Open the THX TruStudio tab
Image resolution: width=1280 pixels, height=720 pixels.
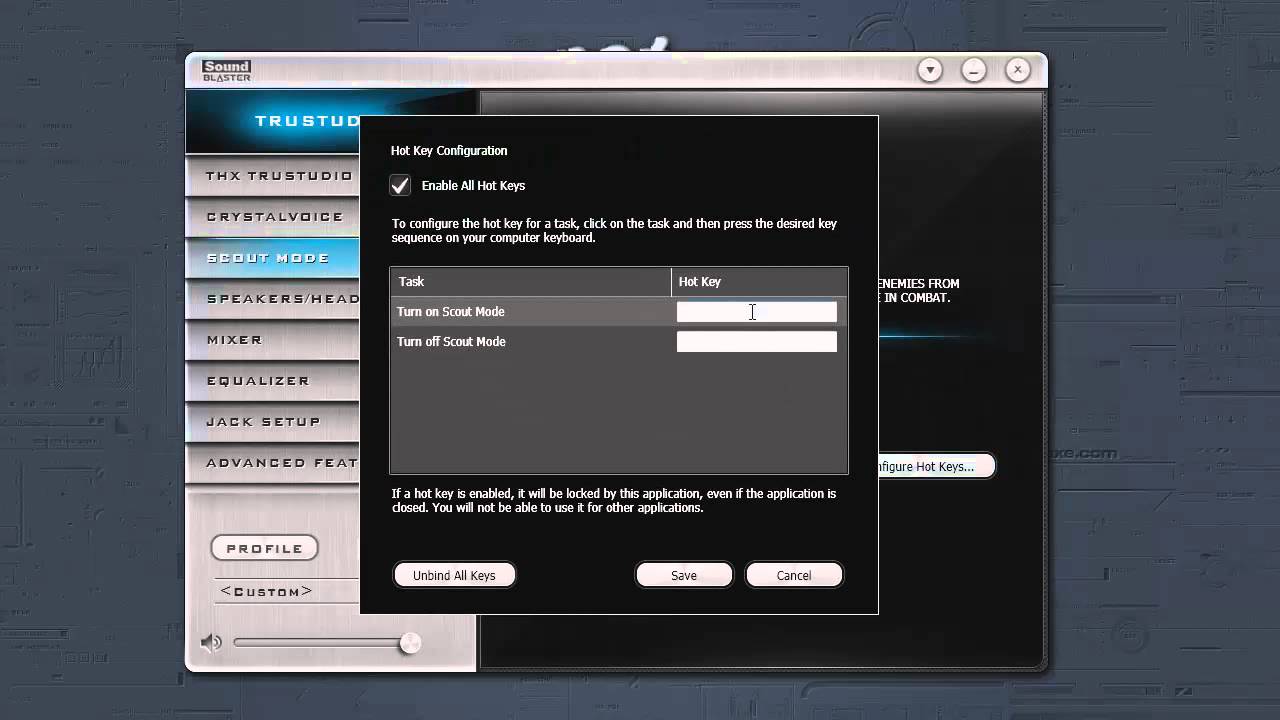(273, 176)
